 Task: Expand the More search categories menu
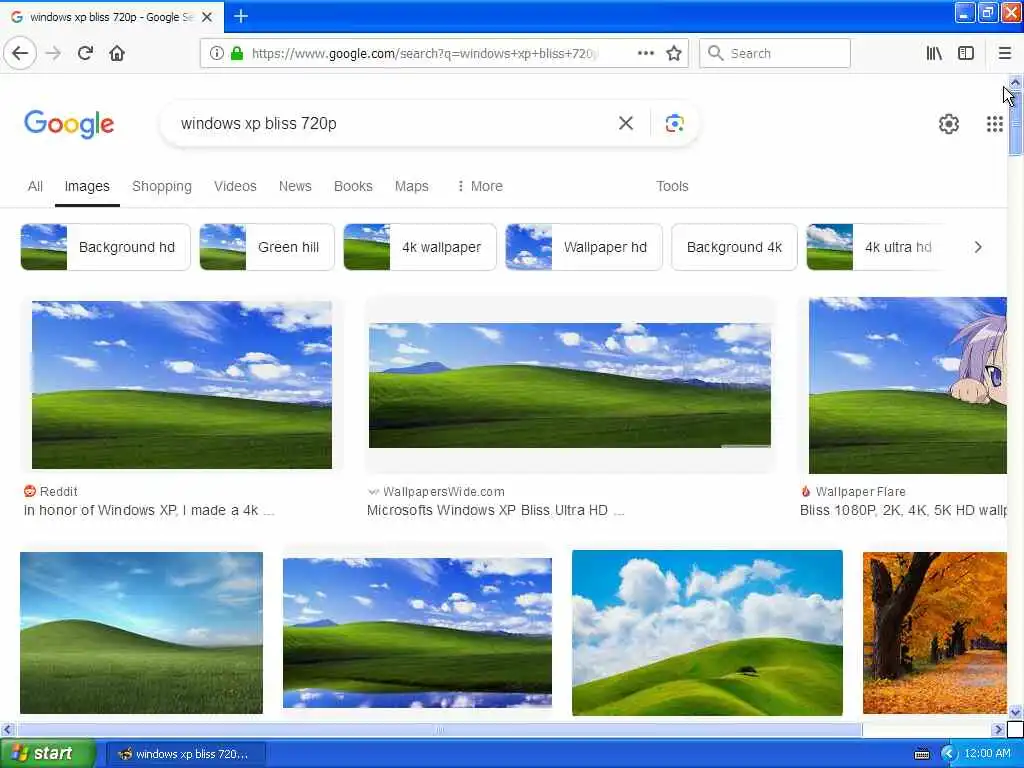pos(479,186)
